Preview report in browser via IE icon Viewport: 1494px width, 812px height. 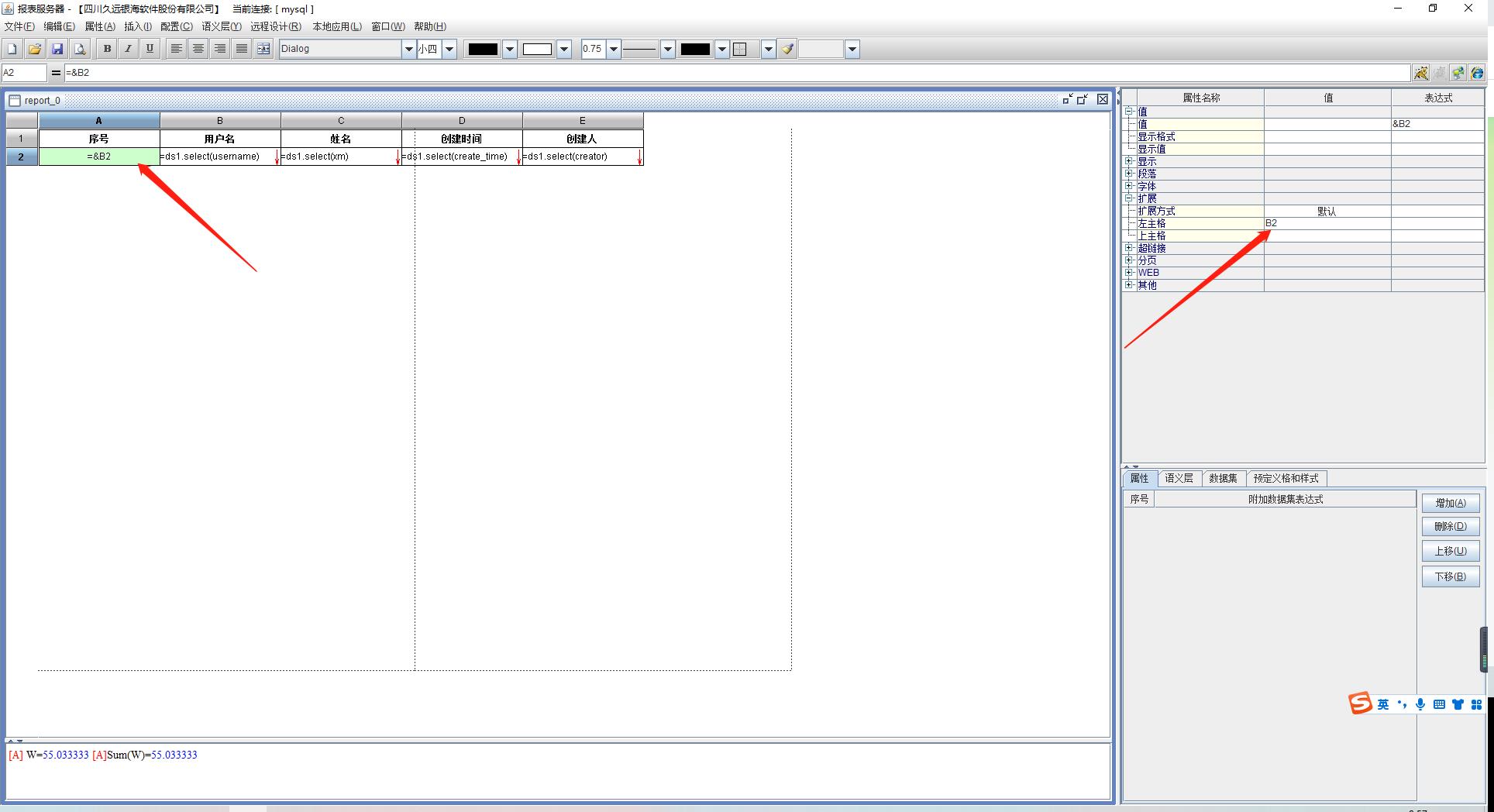click(1477, 73)
